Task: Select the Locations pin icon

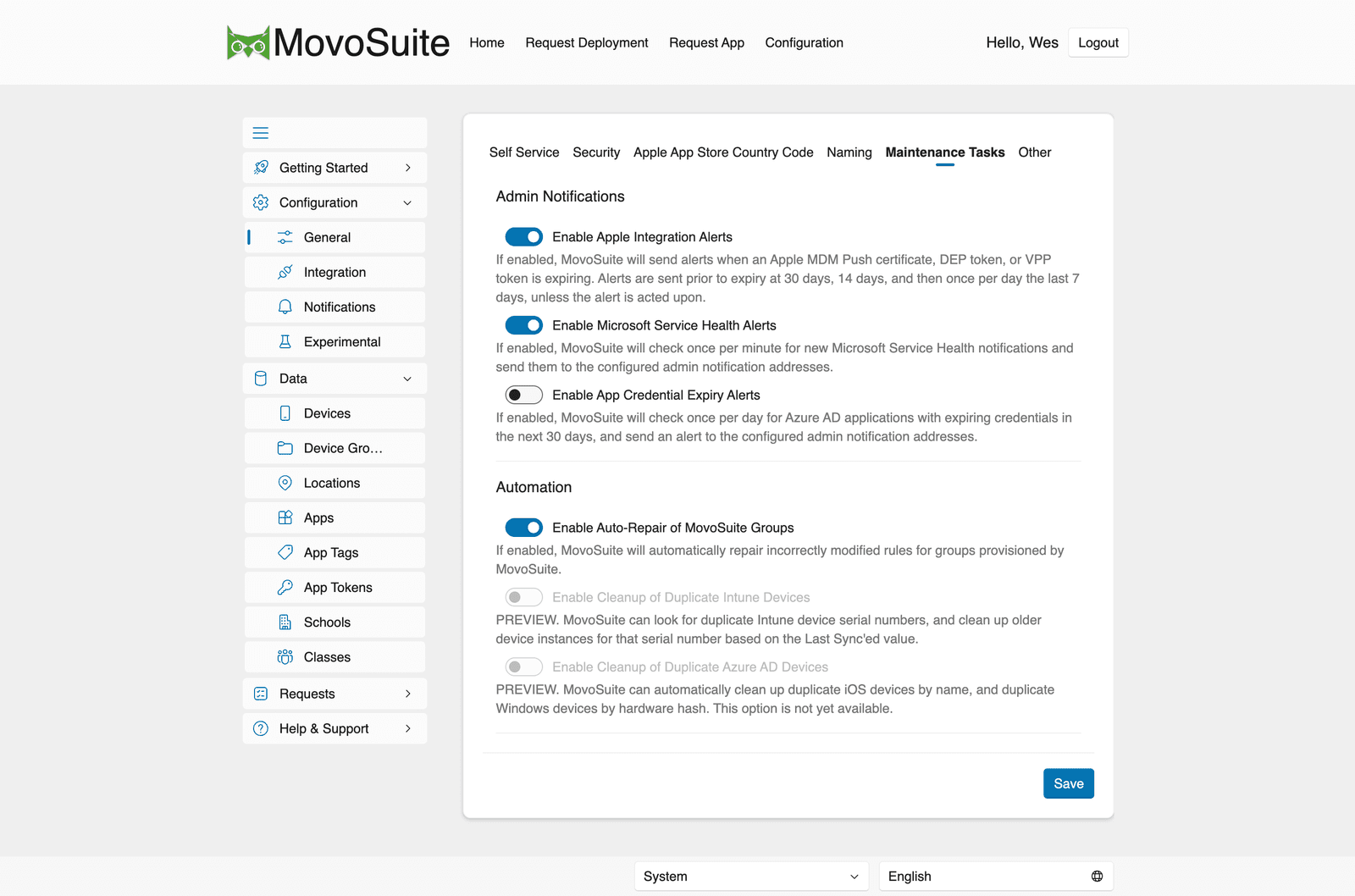Action: (x=285, y=483)
